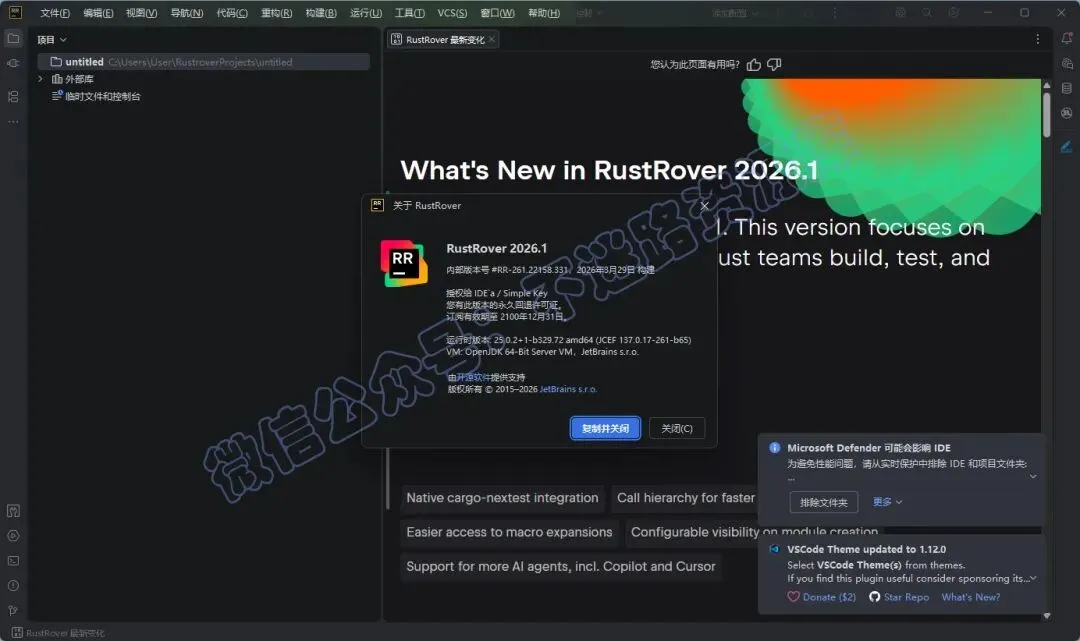Show more tool windows ellipsis in left sidebar
Viewport: 1080px width, 641px height.
[x=13, y=122]
